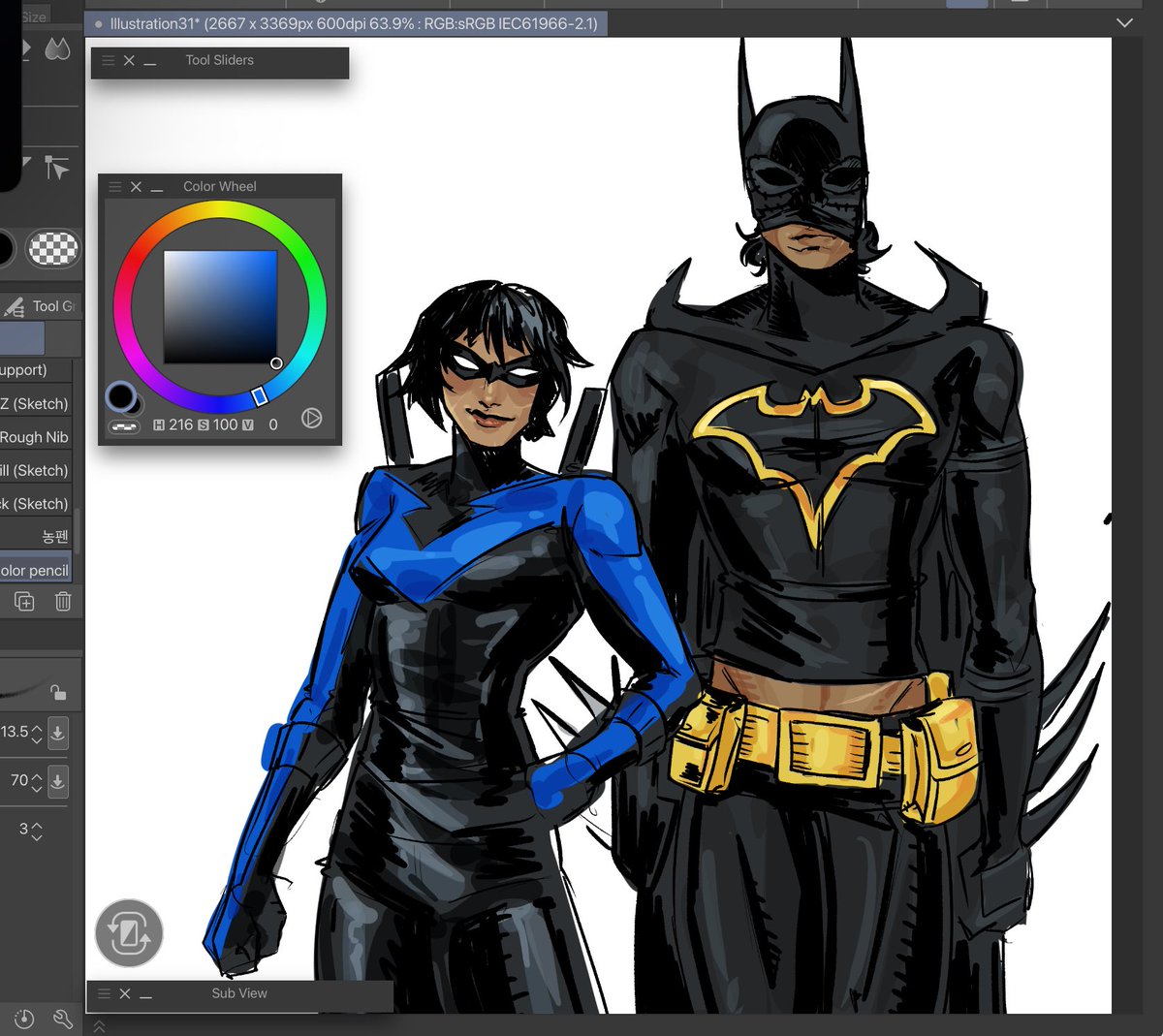The image size is (1163, 1036).
Task: Switch to the Illustration31 document tab
Action: [x=347, y=23]
